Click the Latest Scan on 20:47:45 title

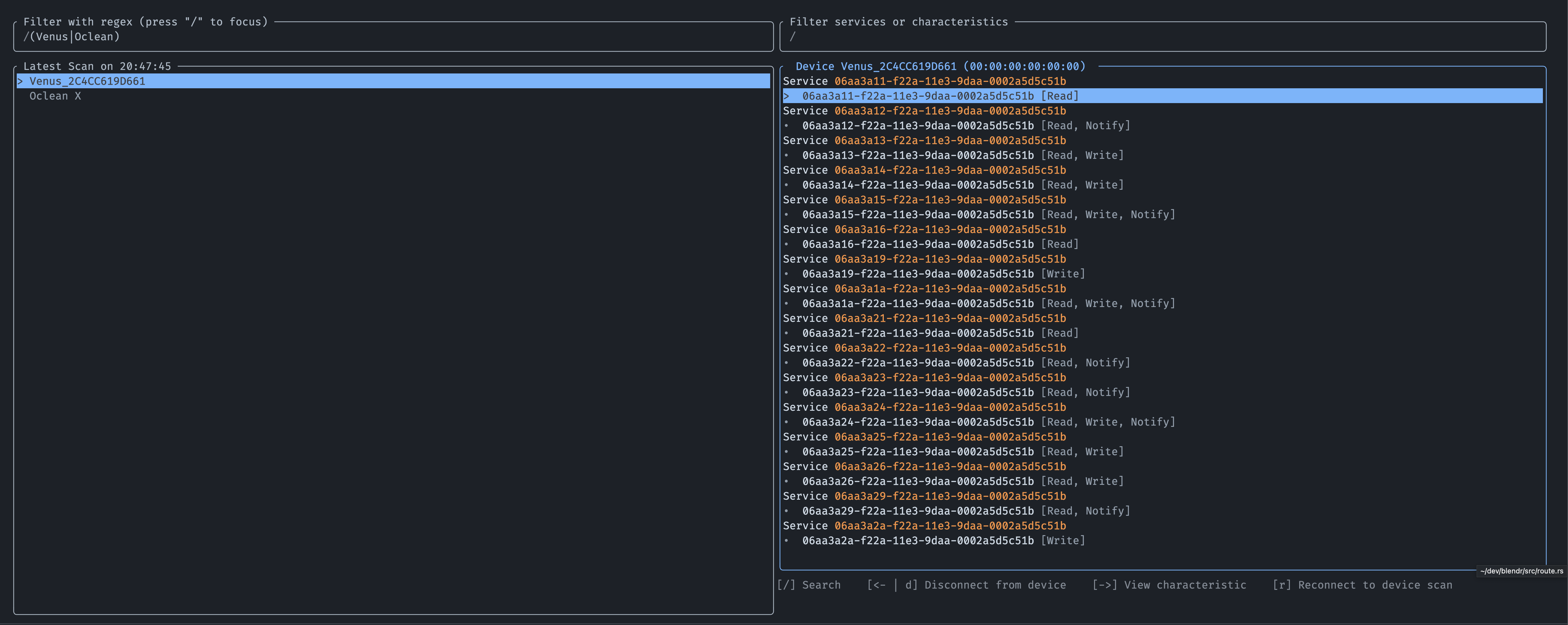pos(97,66)
